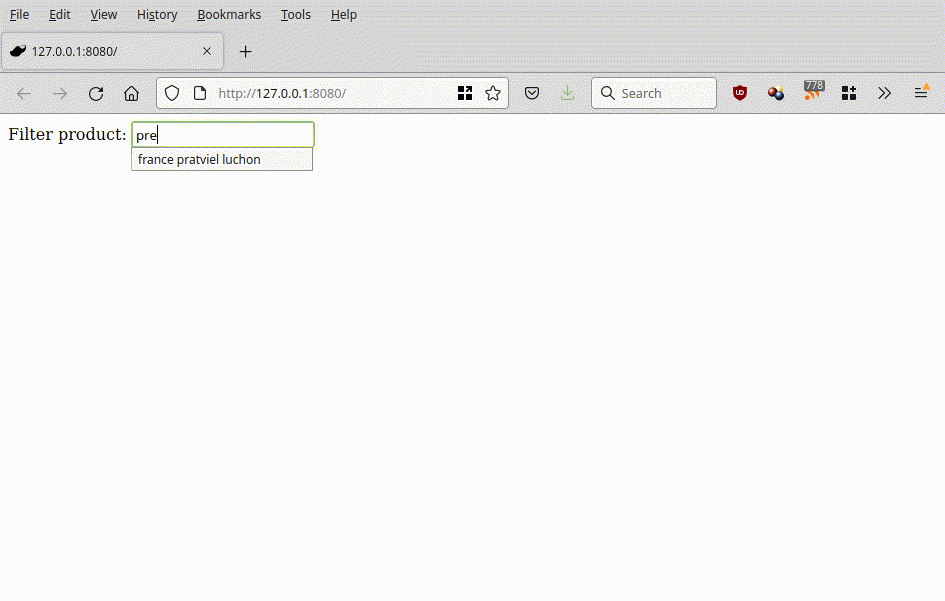Open tracking protection shield info
Screen dimensions: 945x601
(x=172, y=93)
